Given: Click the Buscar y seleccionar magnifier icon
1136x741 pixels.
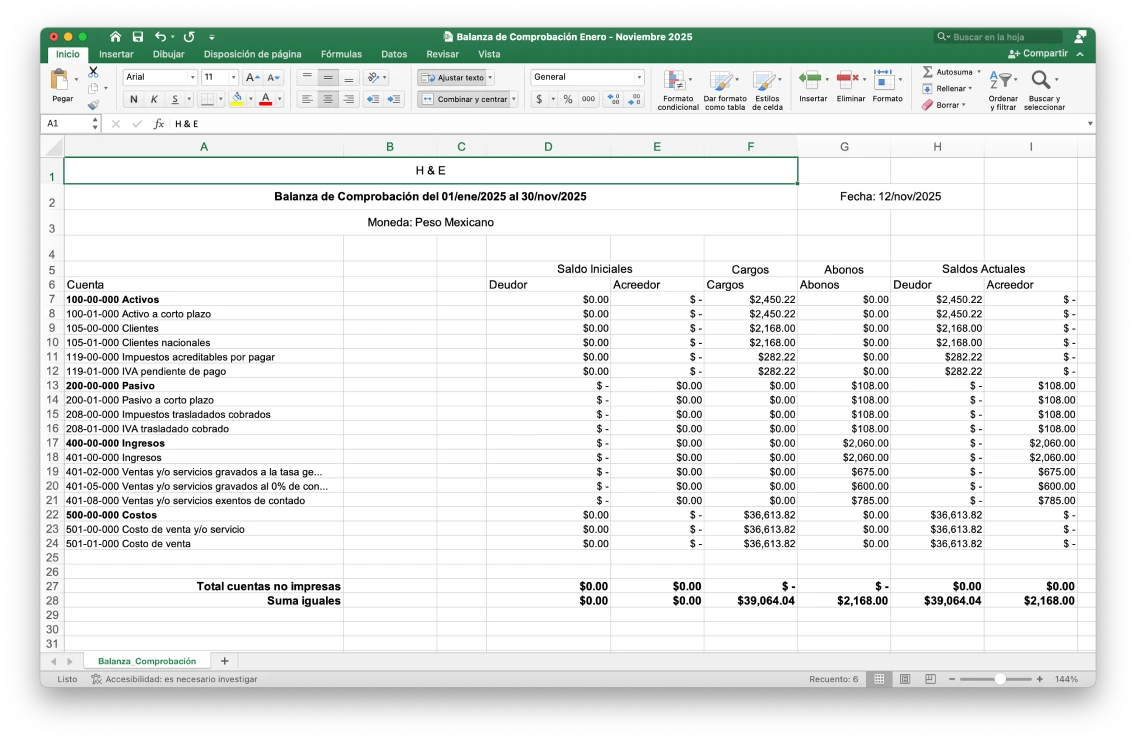Looking at the screenshot, I should click(x=1043, y=80).
